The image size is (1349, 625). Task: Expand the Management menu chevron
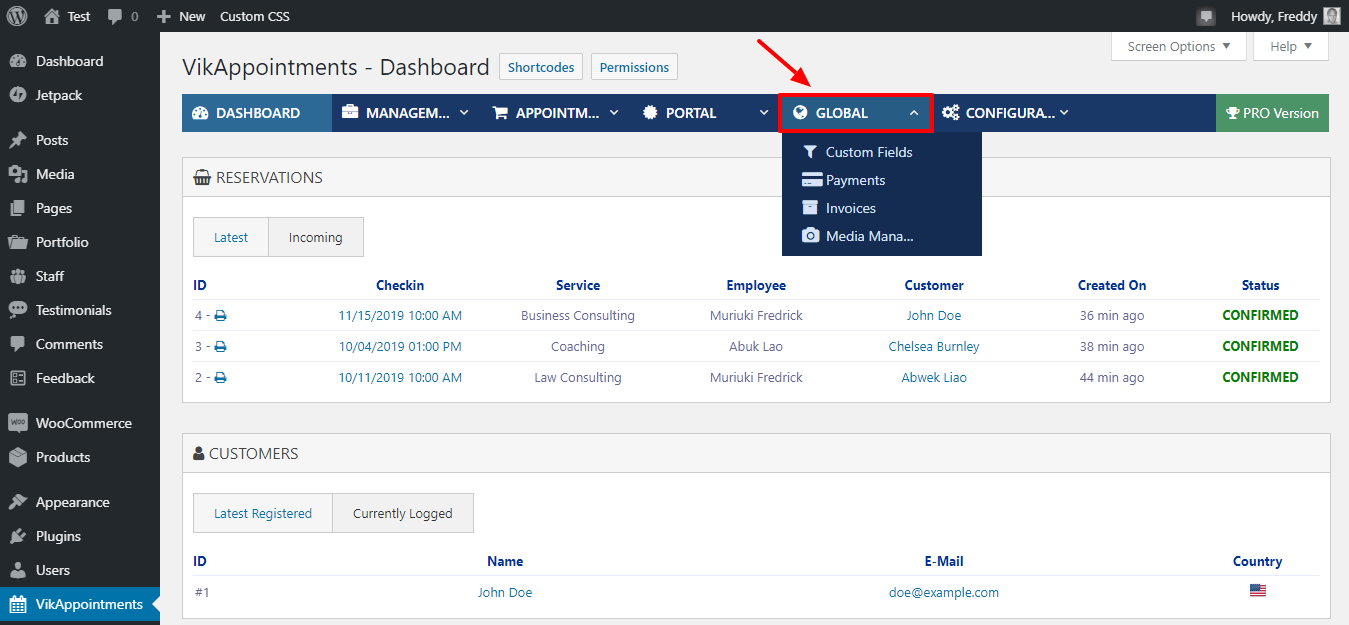[464, 113]
